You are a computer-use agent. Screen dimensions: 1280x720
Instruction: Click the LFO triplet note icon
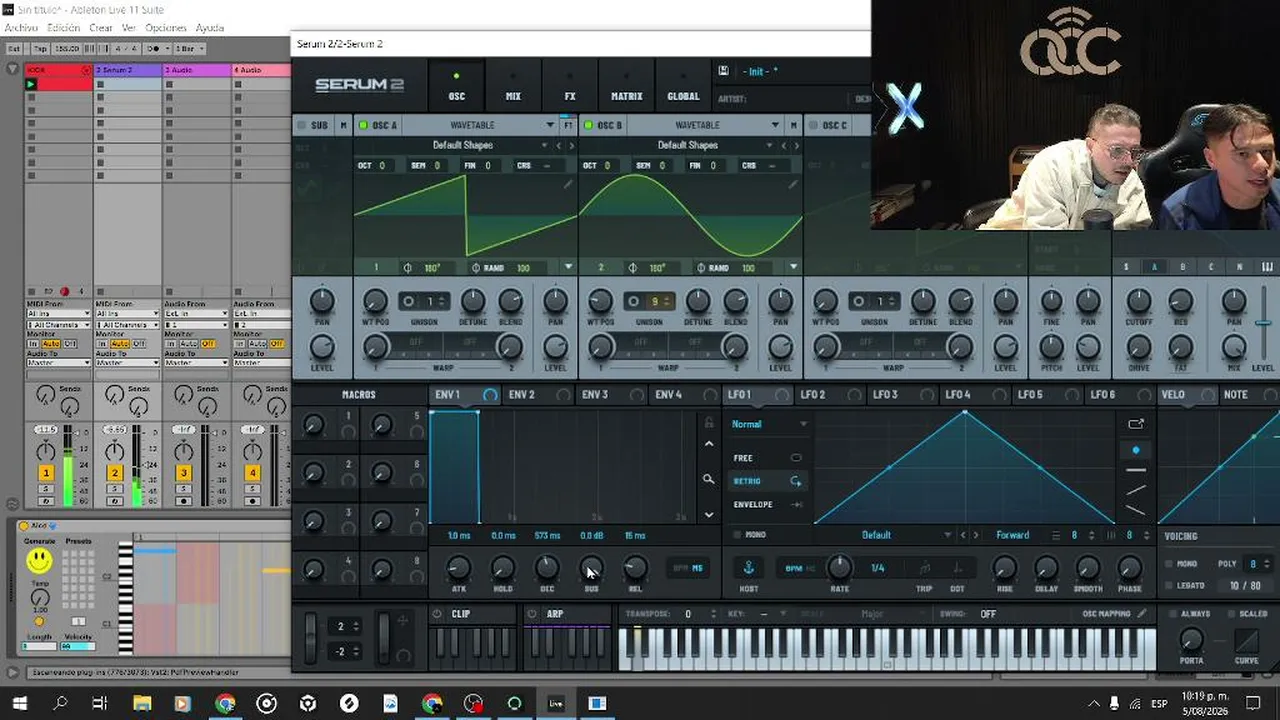(x=924, y=568)
